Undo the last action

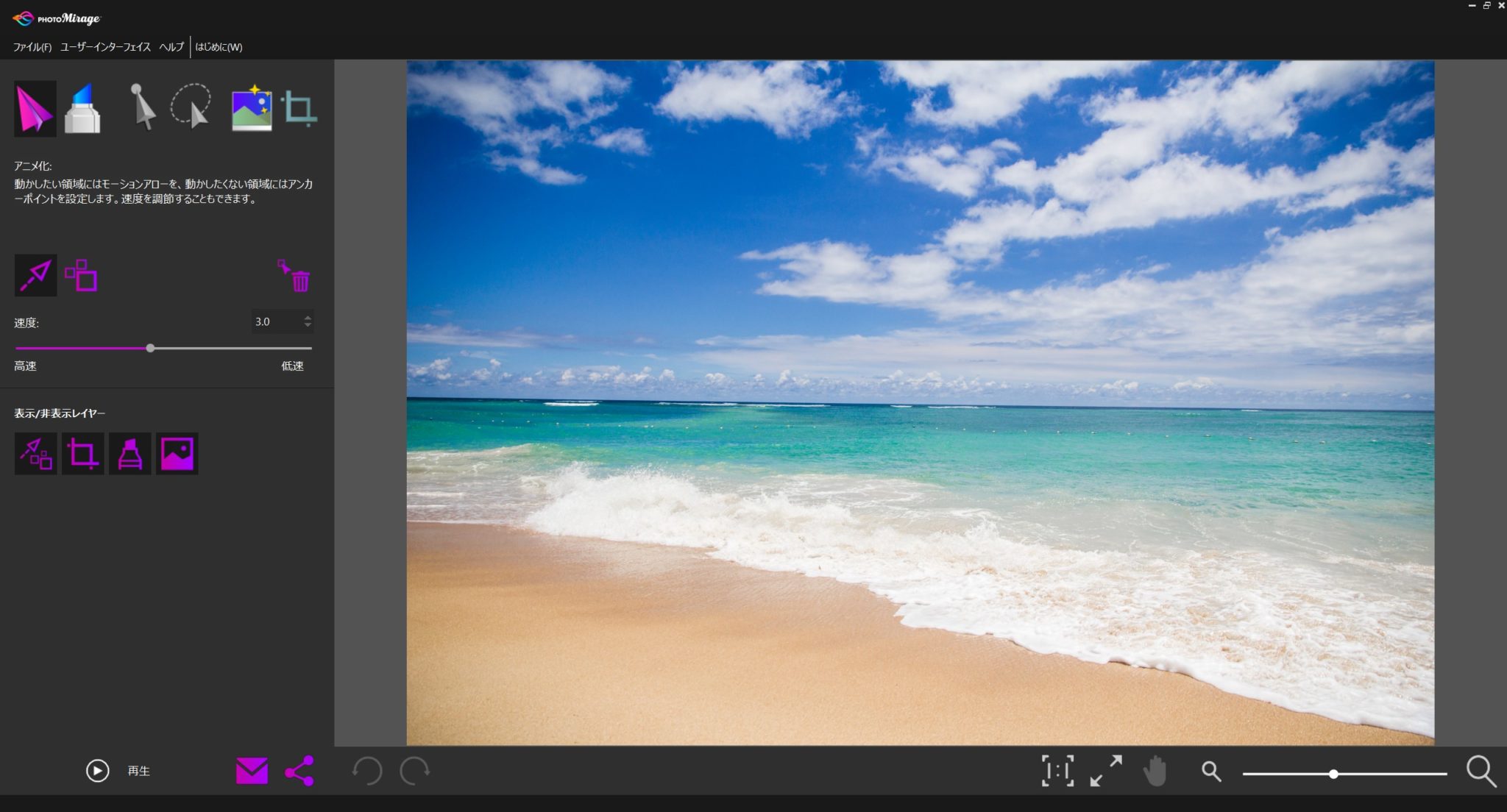click(367, 771)
